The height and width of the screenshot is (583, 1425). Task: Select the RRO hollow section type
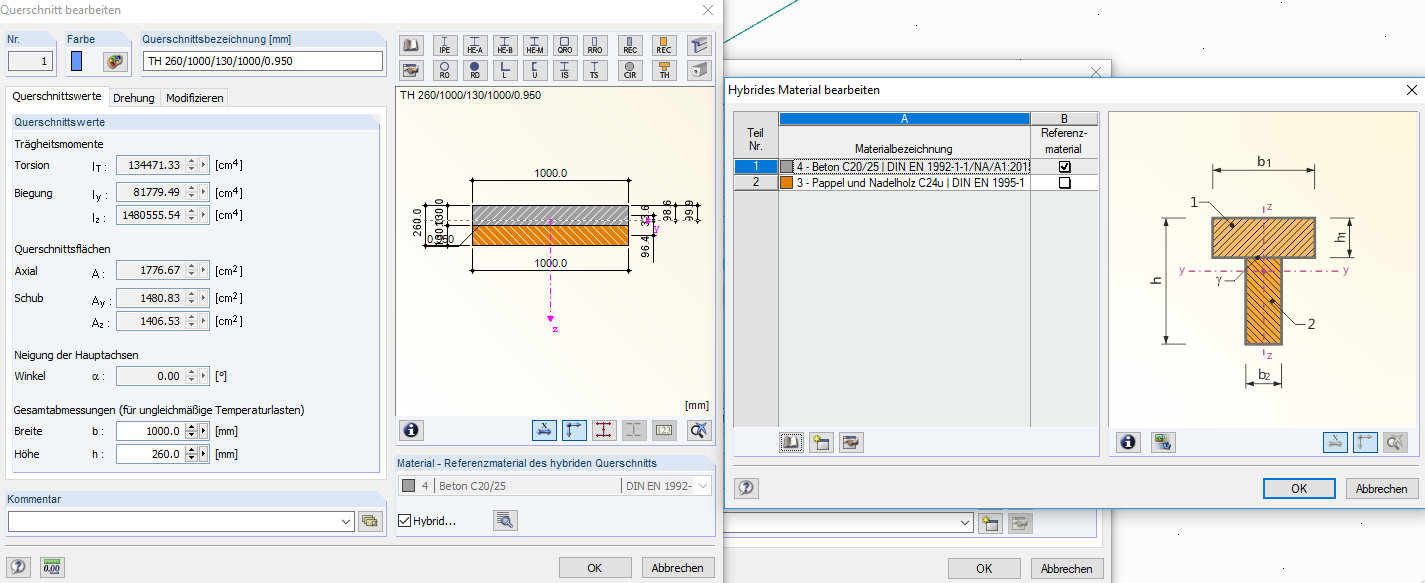595,45
